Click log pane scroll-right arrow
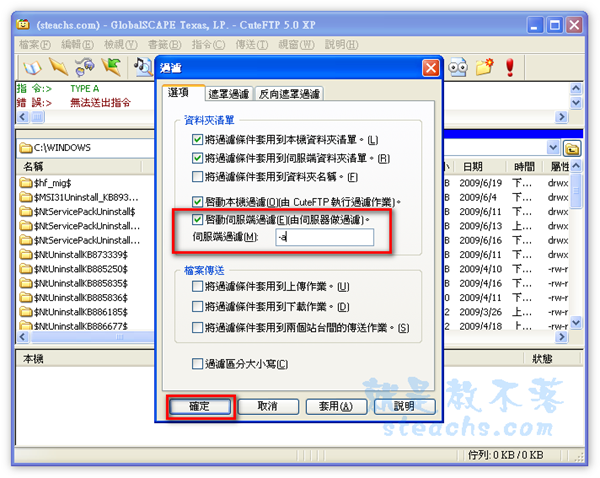 pos(561,116)
